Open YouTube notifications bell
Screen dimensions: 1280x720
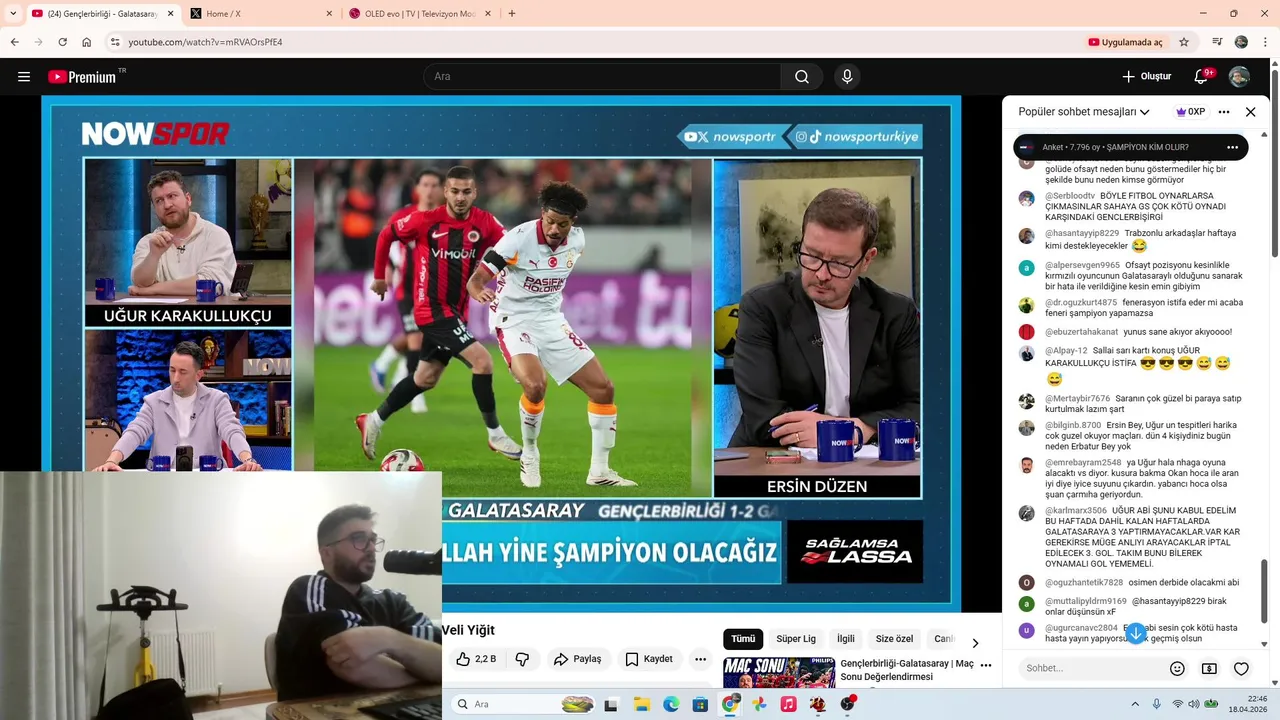tap(1203, 77)
